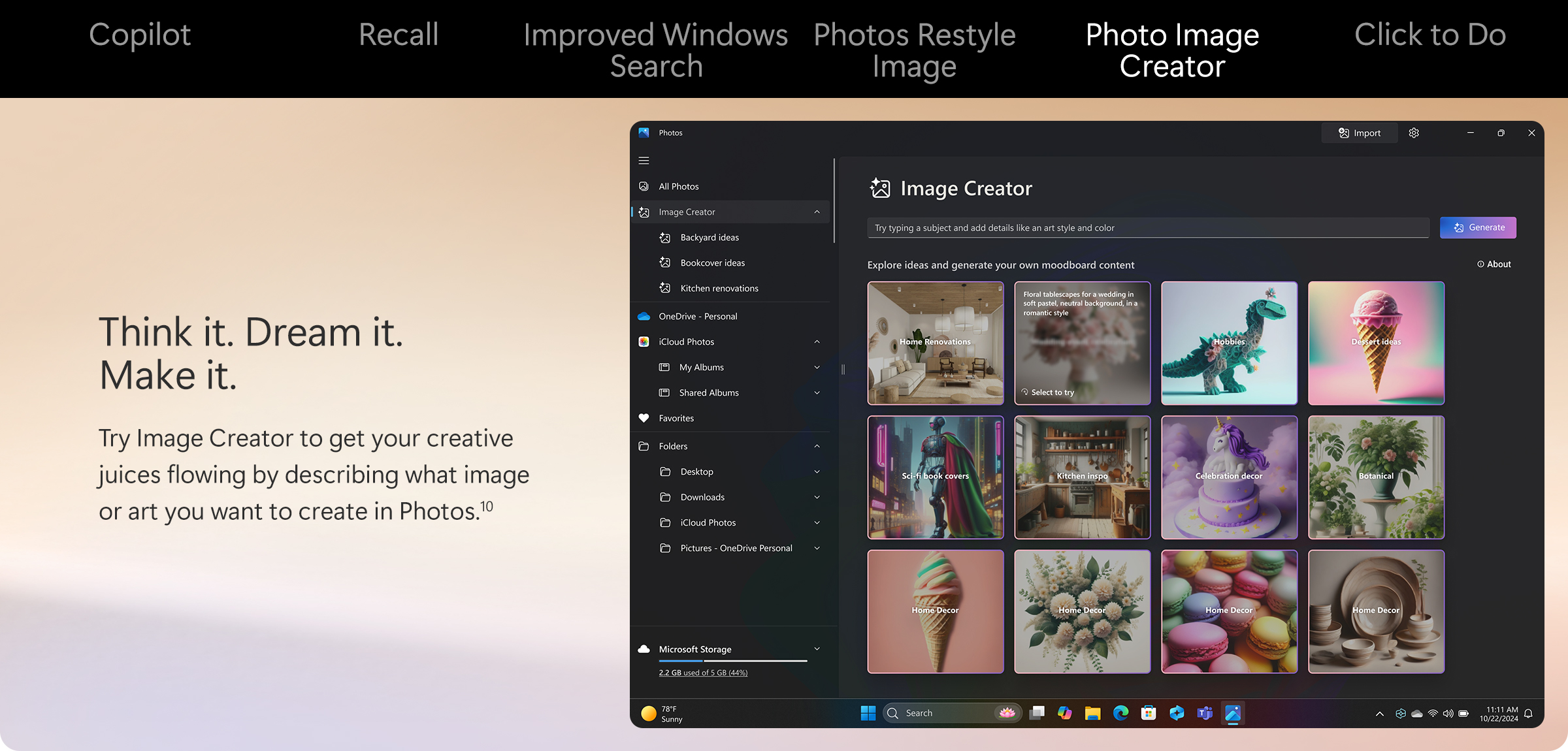Show hidden system tray icons

tap(1380, 714)
